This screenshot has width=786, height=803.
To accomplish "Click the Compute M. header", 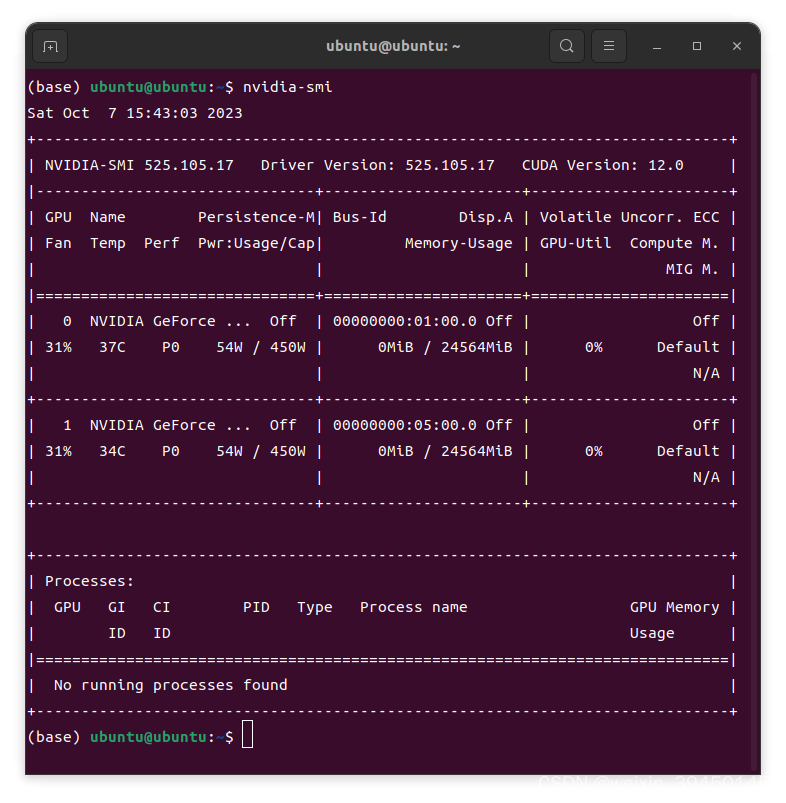I will coord(674,244).
